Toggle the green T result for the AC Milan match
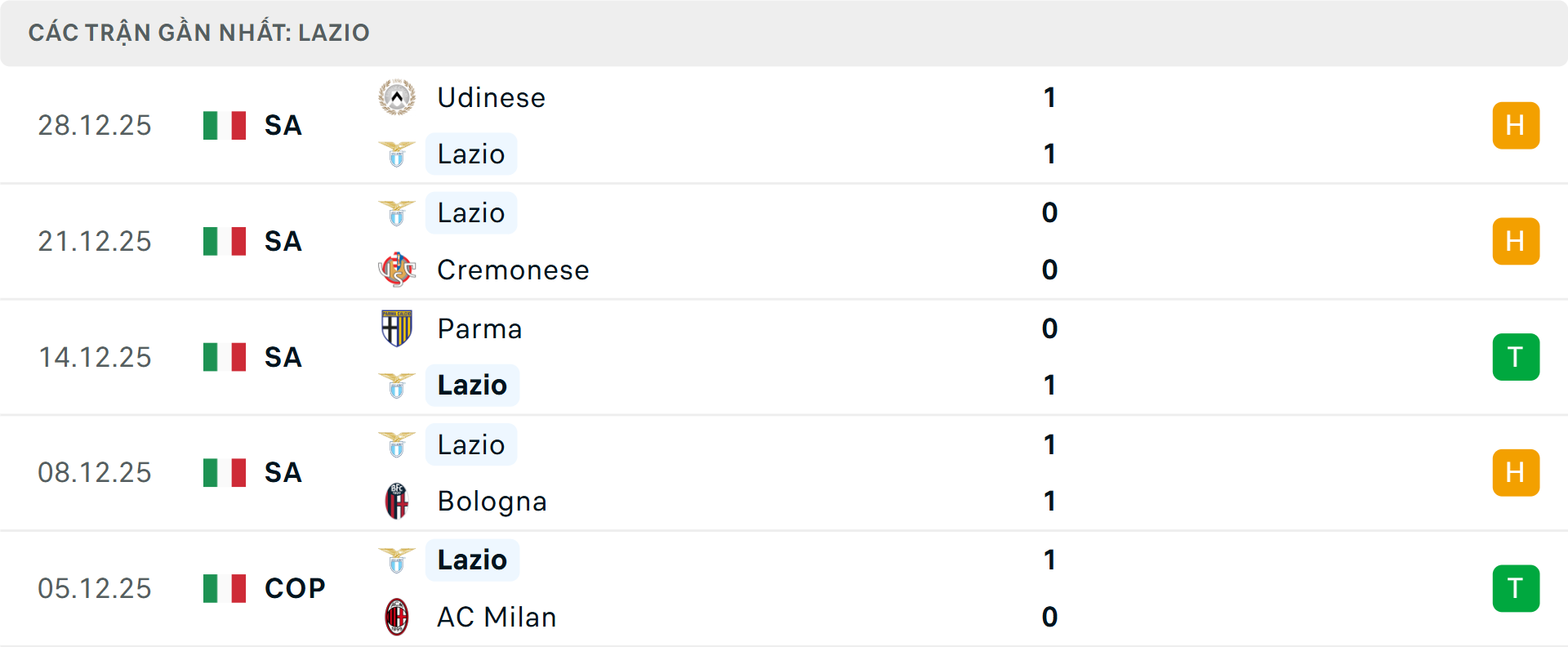The image size is (1568, 647). 1516,587
